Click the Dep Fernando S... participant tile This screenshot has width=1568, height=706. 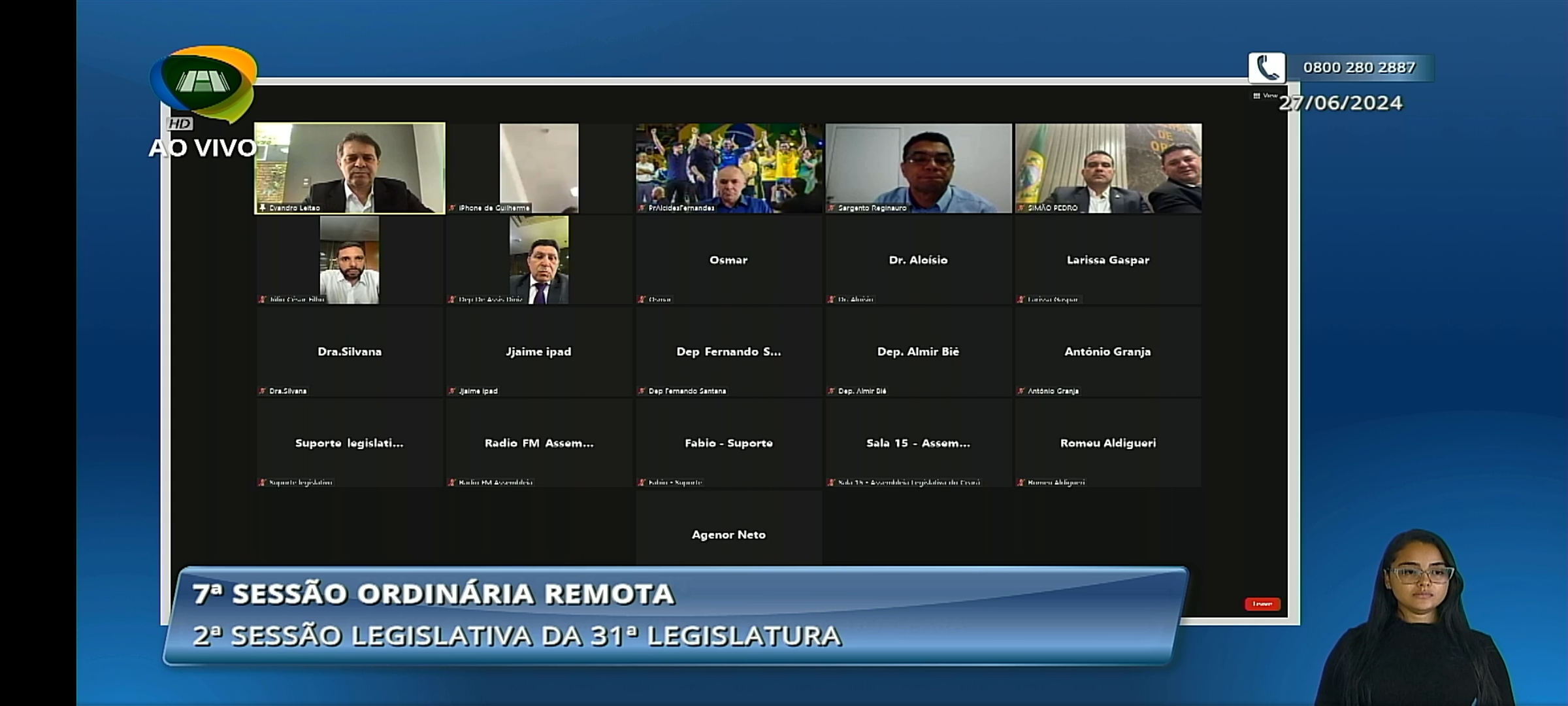click(x=728, y=352)
